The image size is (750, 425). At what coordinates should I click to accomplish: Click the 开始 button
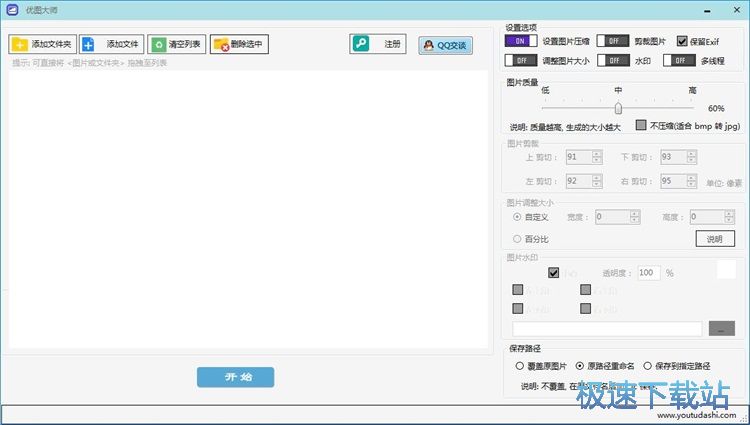235,377
